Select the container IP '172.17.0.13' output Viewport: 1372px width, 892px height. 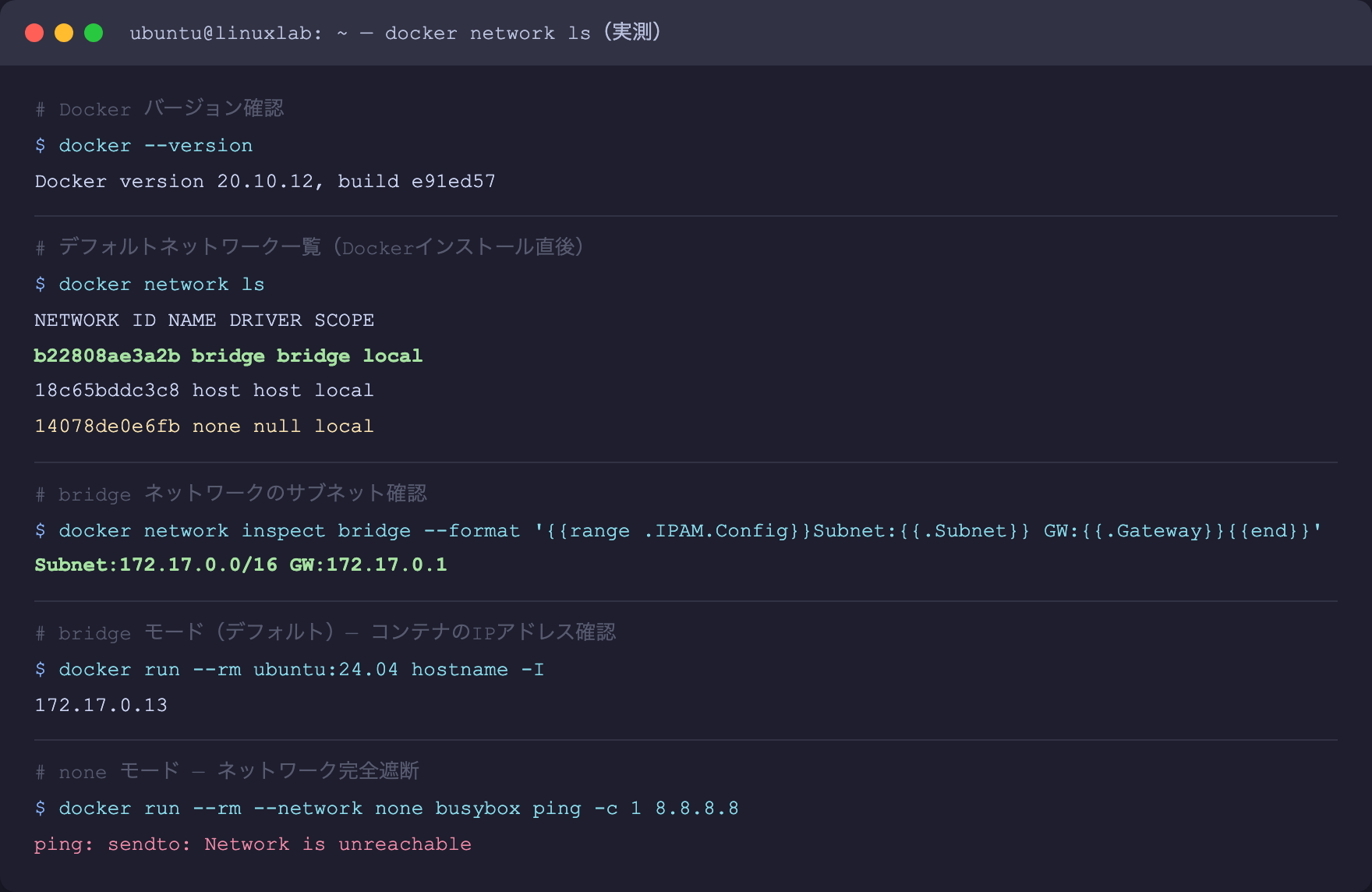click(101, 706)
